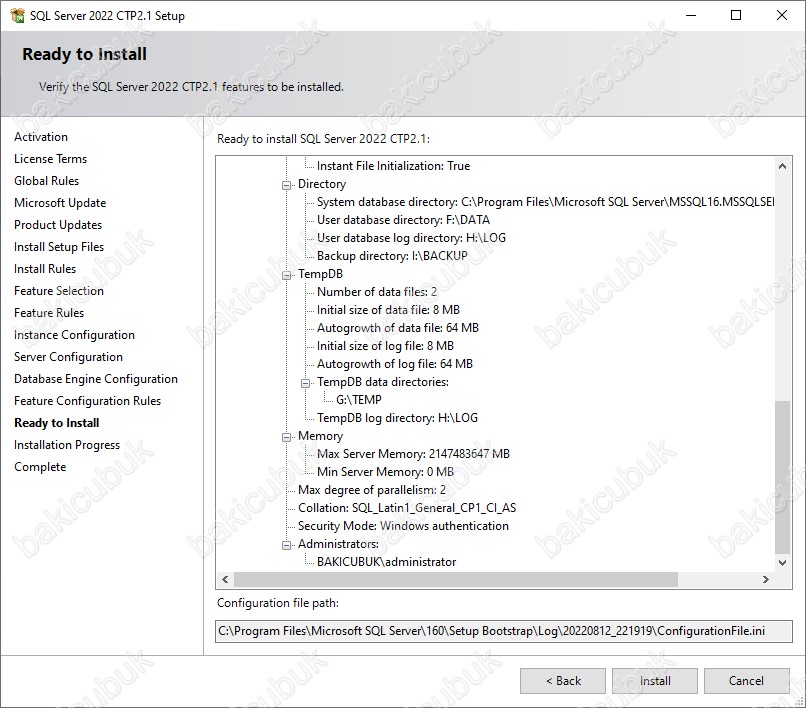Viewport: 806px width, 708px height.
Task: Select Autogrowth of log file: 64 MB
Action: [x=395, y=364]
